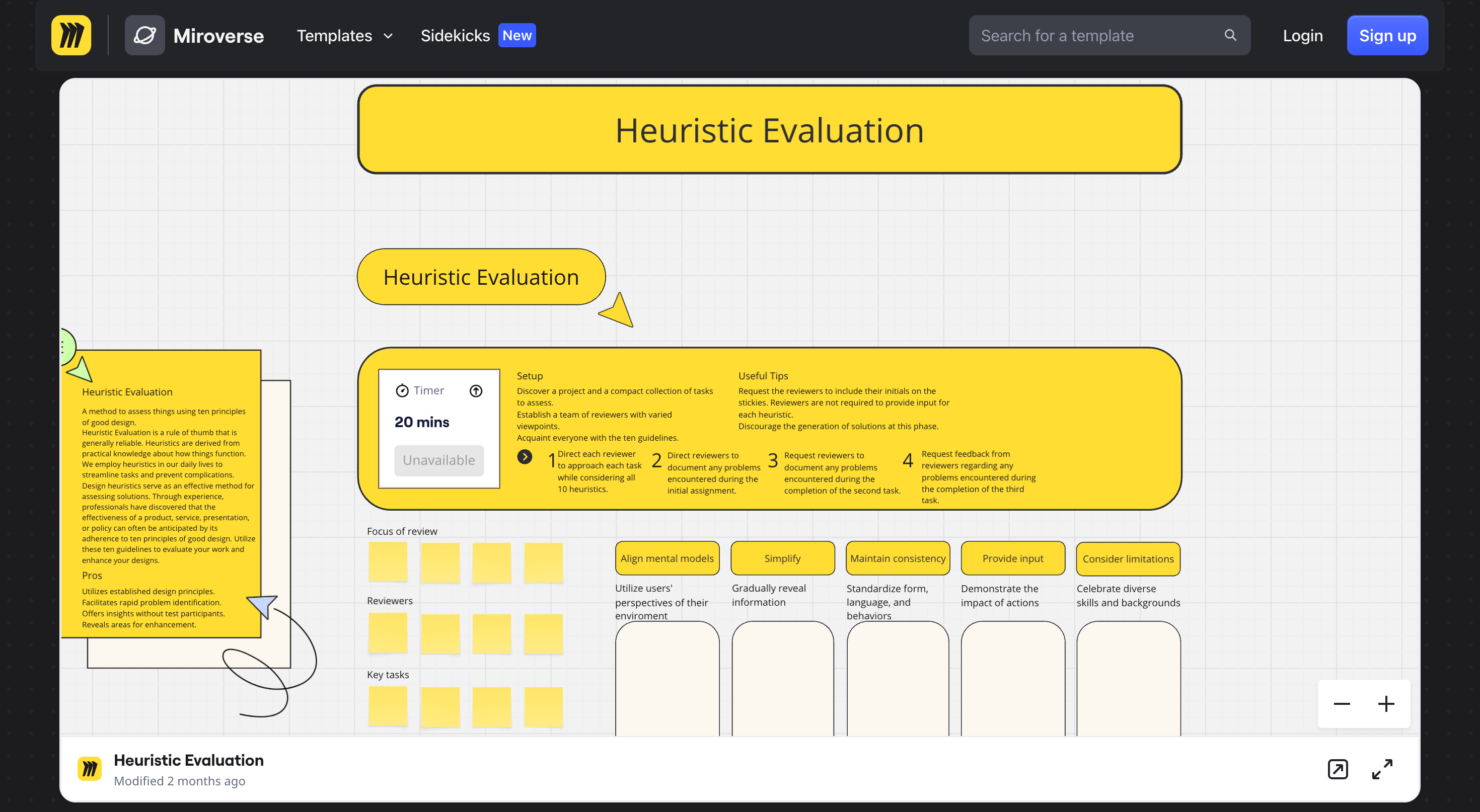Open the template in a new tab
The width and height of the screenshot is (1480, 812).
(1338, 769)
